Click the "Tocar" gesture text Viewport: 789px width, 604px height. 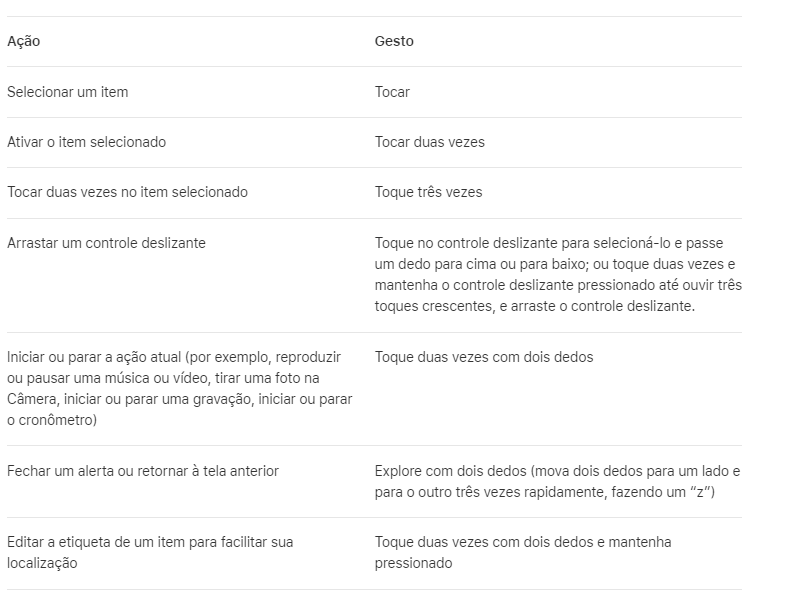[392, 92]
